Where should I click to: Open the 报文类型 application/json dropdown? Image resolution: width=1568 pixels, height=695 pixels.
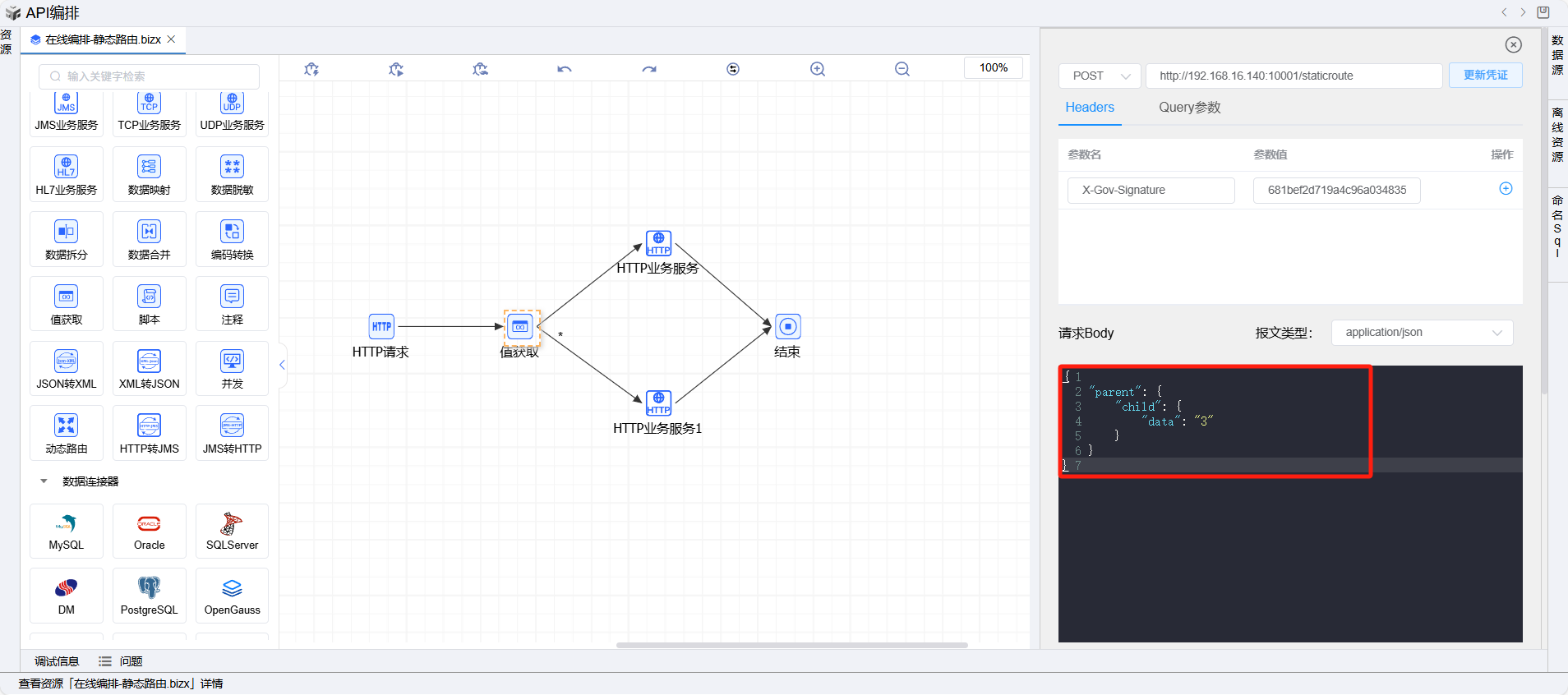click(1422, 333)
